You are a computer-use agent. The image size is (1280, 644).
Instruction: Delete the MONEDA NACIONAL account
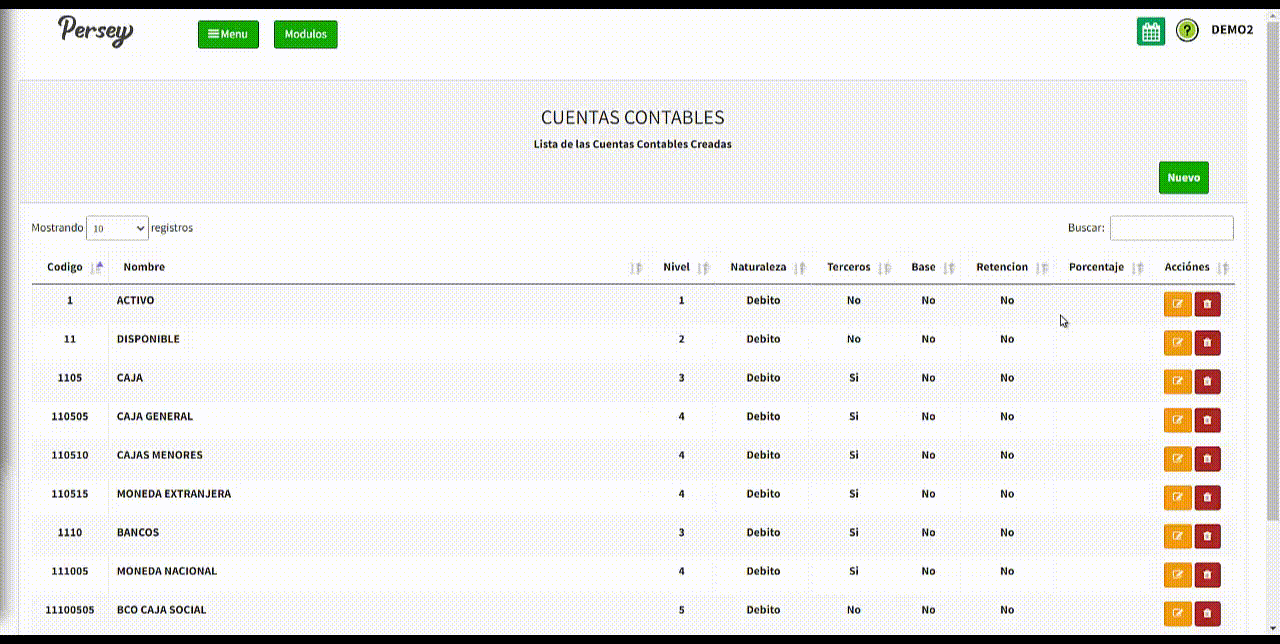pos(1207,575)
